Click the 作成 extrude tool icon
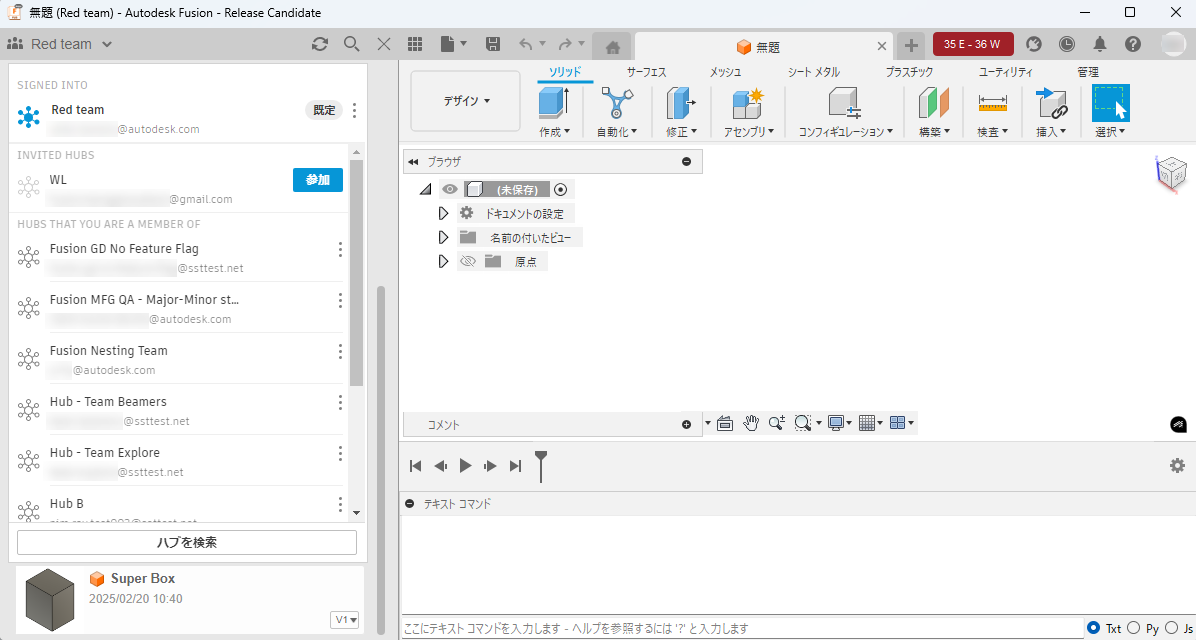Screen dimensions: 1196x640 pos(555,102)
